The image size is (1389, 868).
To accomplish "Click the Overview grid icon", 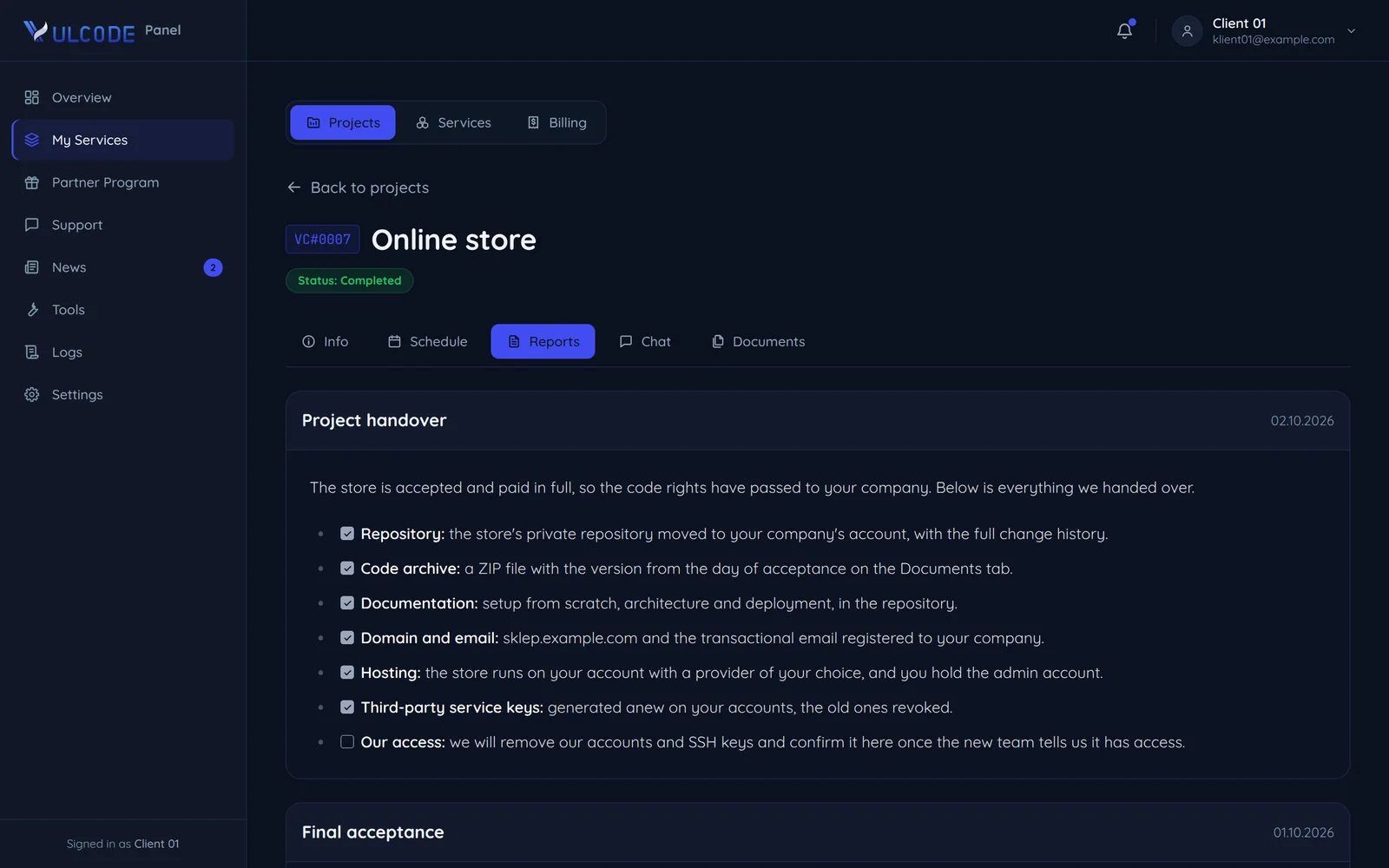I will point(32,97).
